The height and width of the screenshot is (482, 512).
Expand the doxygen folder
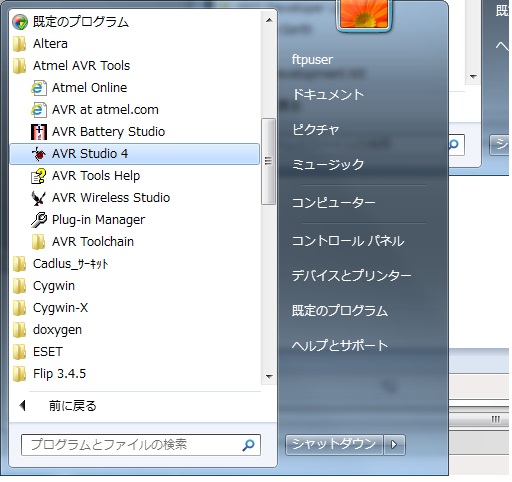pyautogui.click(x=135, y=330)
